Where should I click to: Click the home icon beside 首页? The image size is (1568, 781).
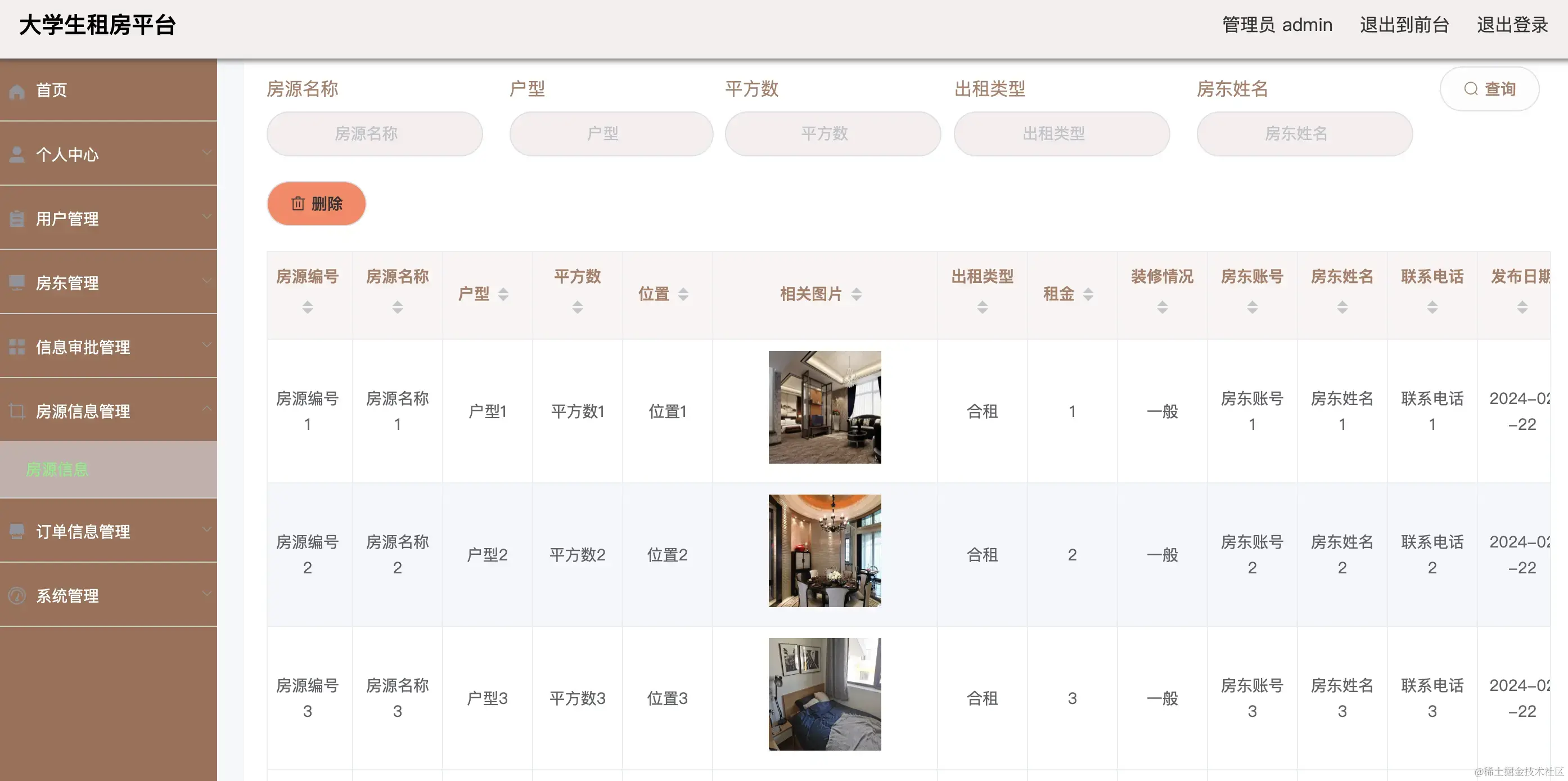coord(16,90)
